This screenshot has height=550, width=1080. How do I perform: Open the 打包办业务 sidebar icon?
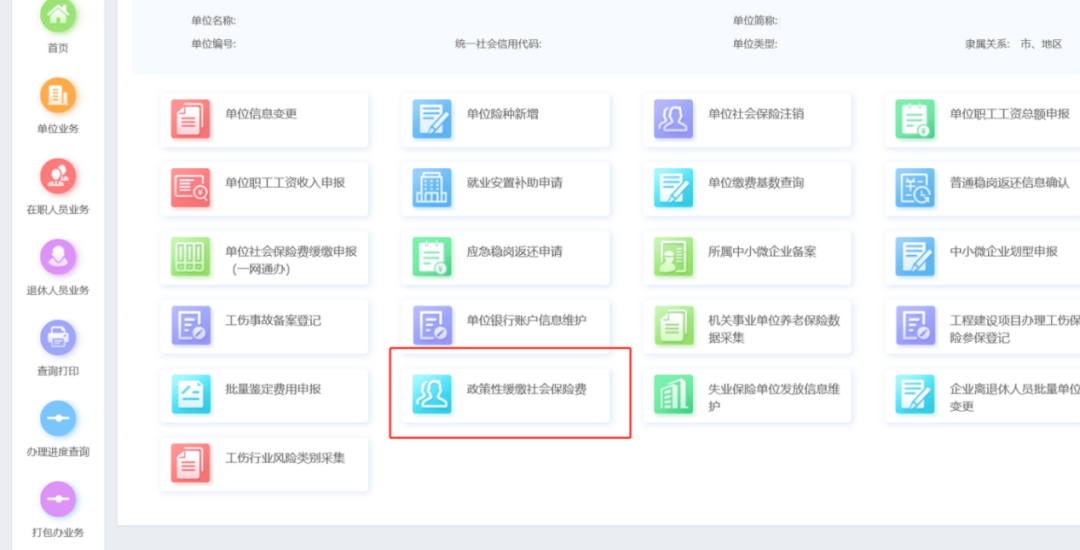coord(58,499)
